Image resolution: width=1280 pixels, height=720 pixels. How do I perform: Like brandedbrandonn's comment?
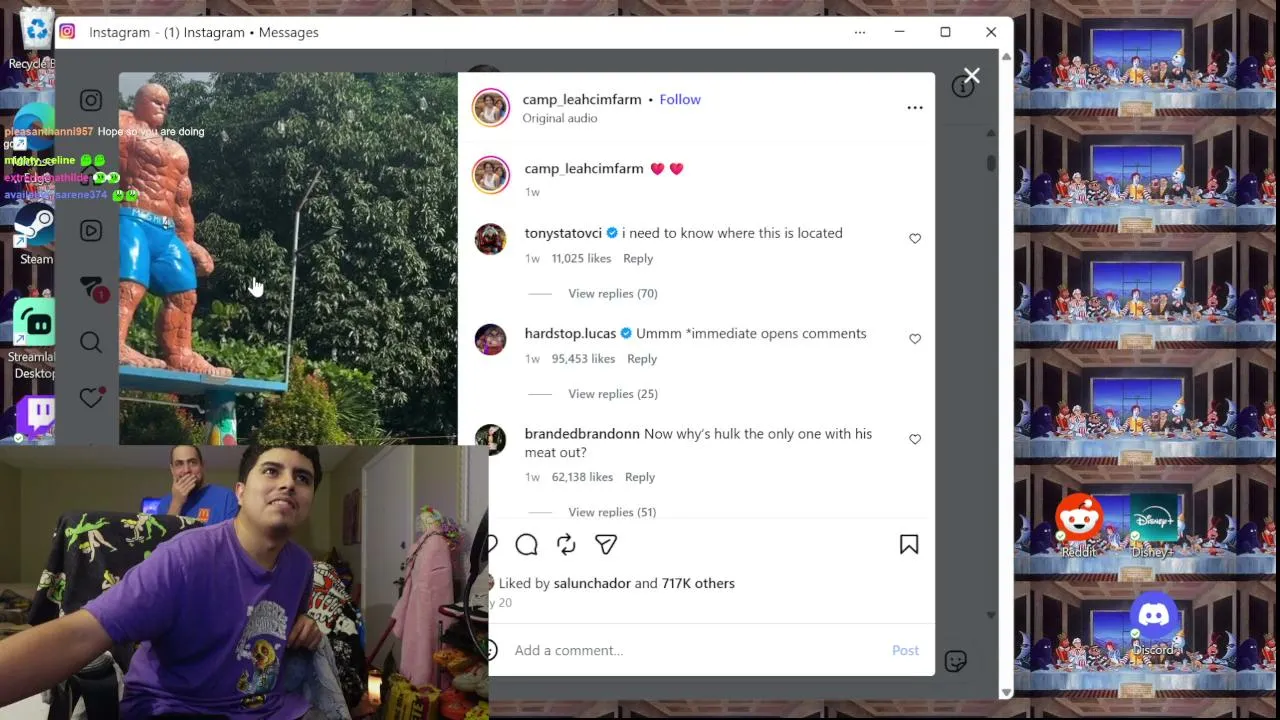click(x=915, y=439)
